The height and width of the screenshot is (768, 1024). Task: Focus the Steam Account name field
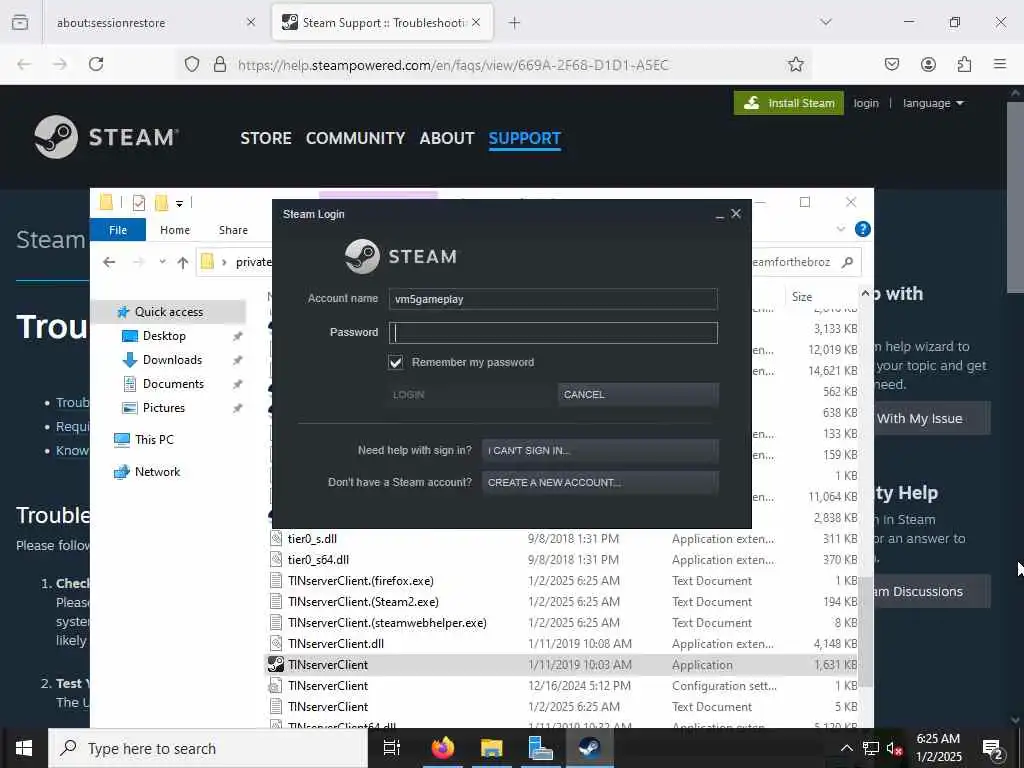coord(553,299)
